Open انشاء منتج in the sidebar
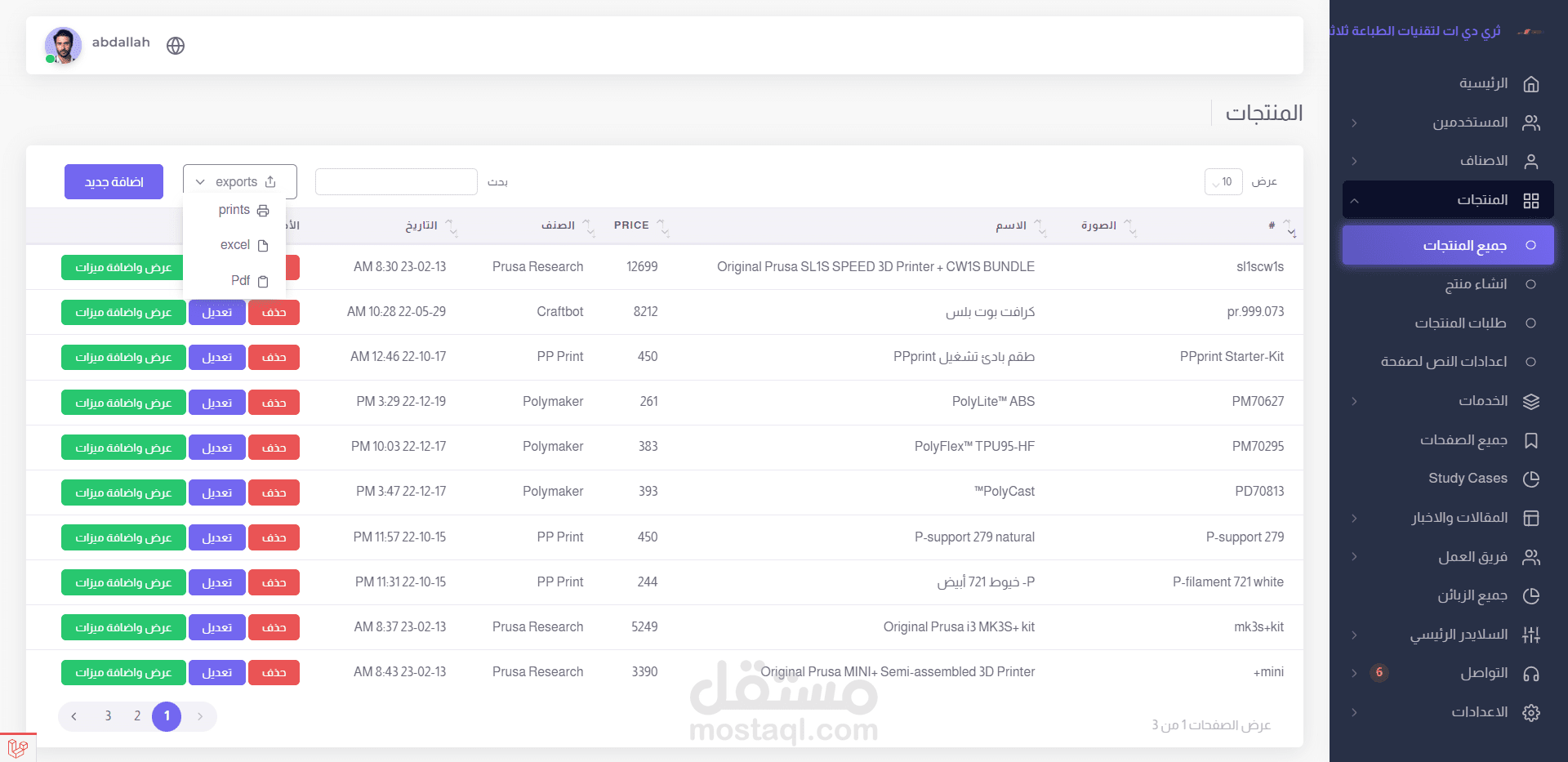The width and height of the screenshot is (1568, 762). pos(1448,284)
